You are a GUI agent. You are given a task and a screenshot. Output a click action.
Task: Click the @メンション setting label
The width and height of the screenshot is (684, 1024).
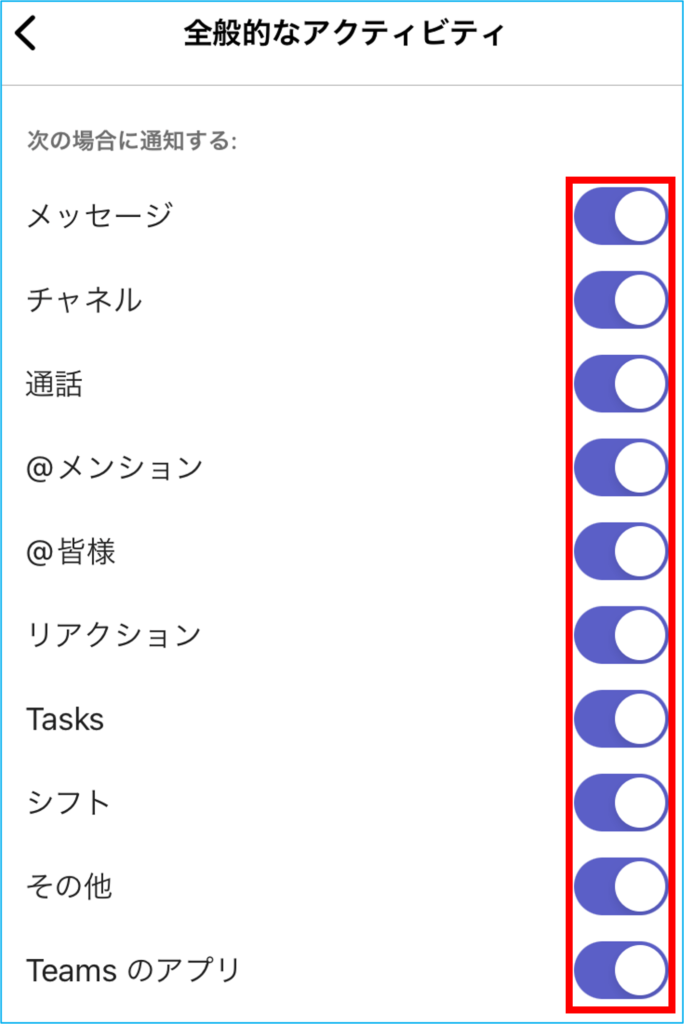pos(114,468)
